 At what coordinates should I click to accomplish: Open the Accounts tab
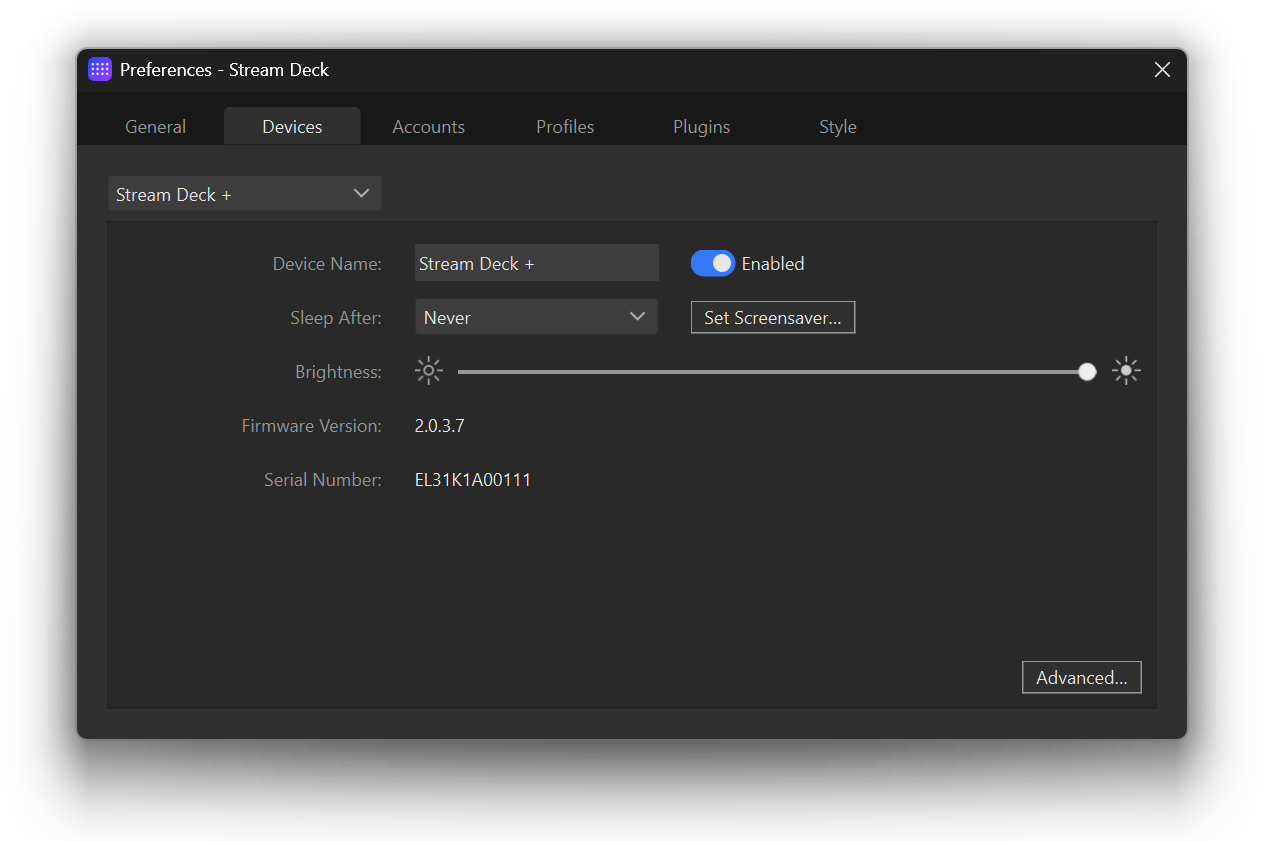428,127
